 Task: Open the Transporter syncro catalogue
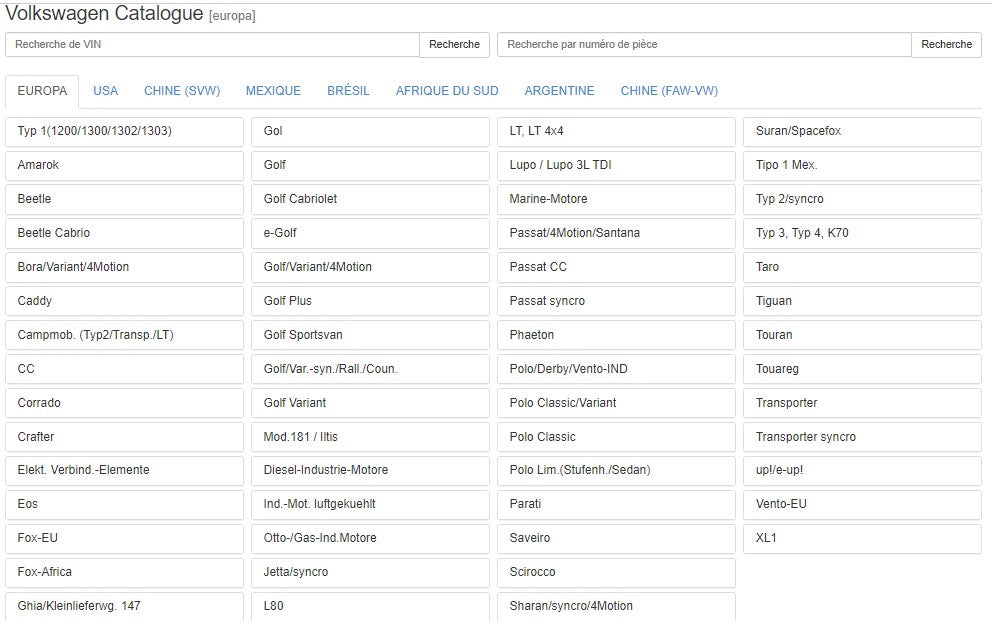tap(862, 437)
